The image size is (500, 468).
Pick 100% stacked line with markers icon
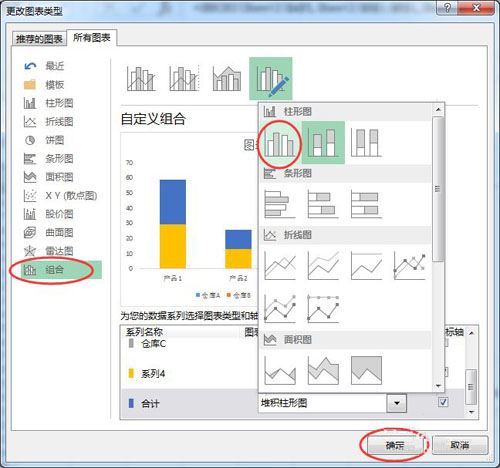pyautogui.click(x=323, y=309)
